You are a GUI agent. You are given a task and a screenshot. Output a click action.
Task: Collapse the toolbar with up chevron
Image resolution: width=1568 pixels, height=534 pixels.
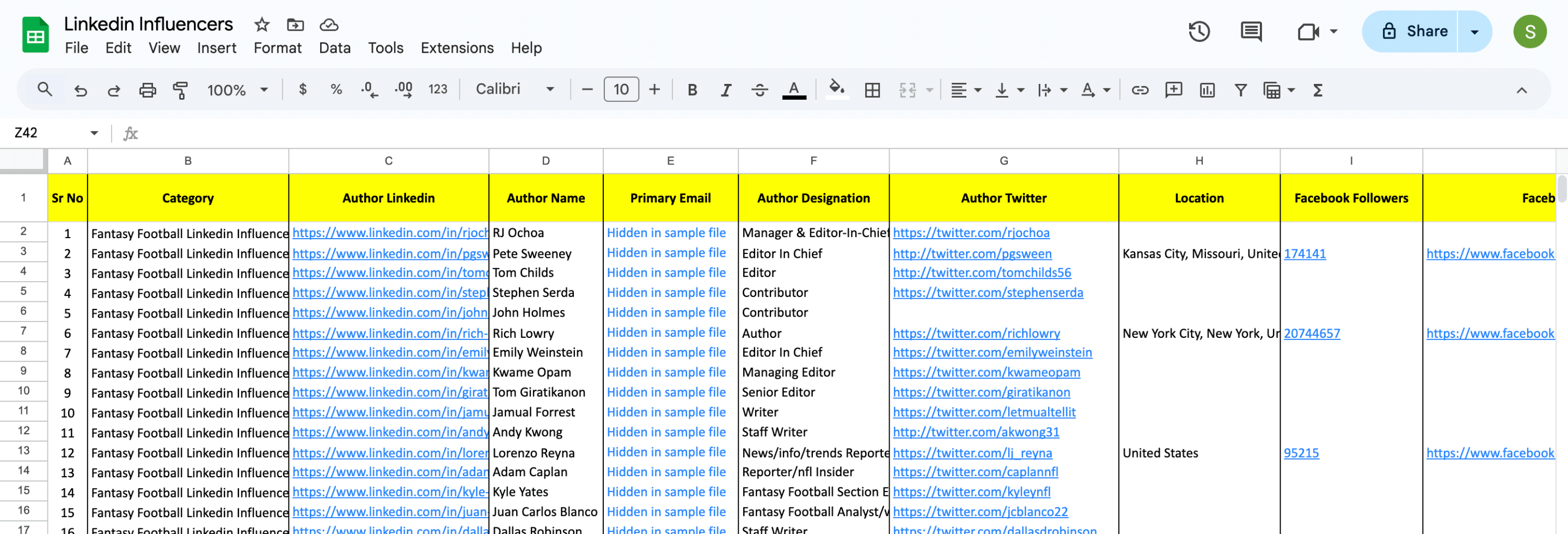1521,90
